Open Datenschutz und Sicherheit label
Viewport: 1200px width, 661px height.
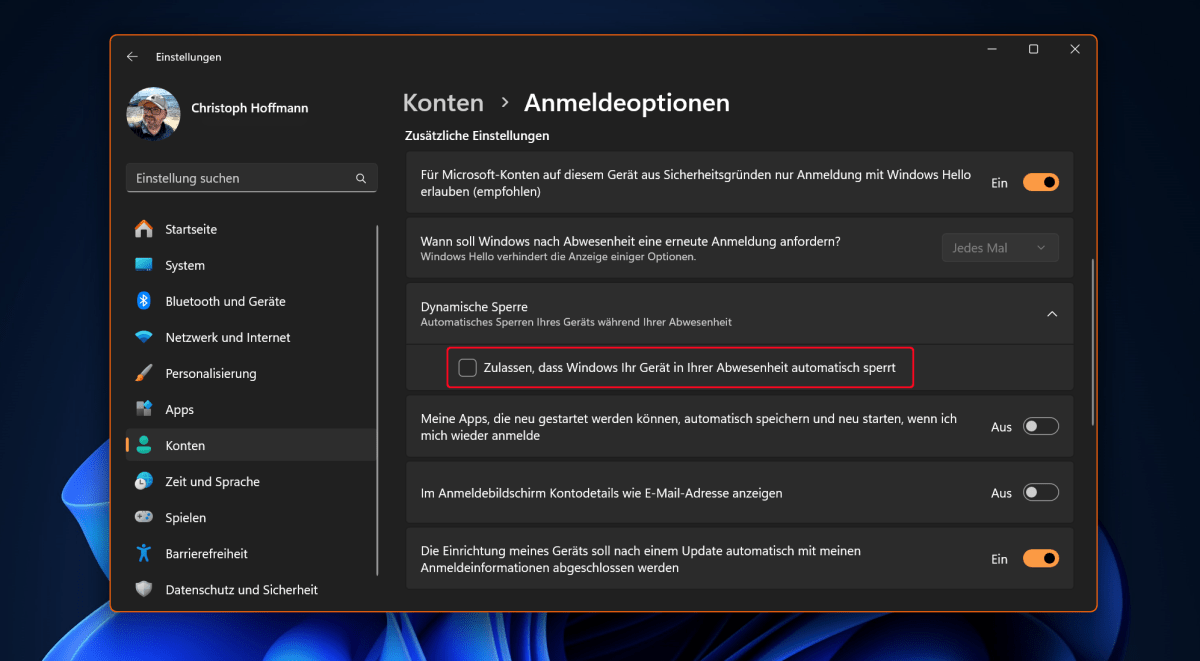(x=241, y=589)
